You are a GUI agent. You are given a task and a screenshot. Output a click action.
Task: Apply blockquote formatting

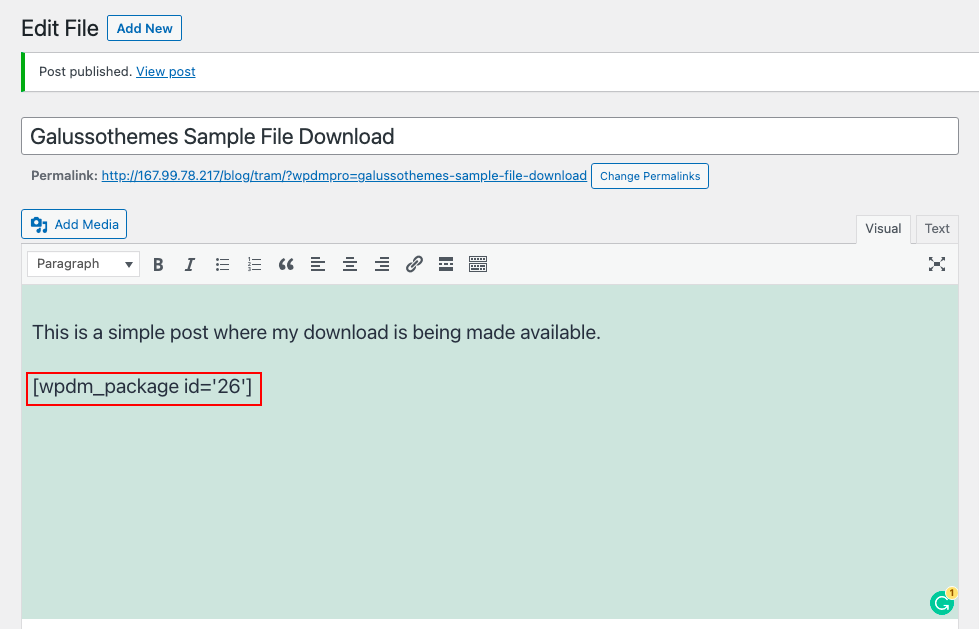286,264
